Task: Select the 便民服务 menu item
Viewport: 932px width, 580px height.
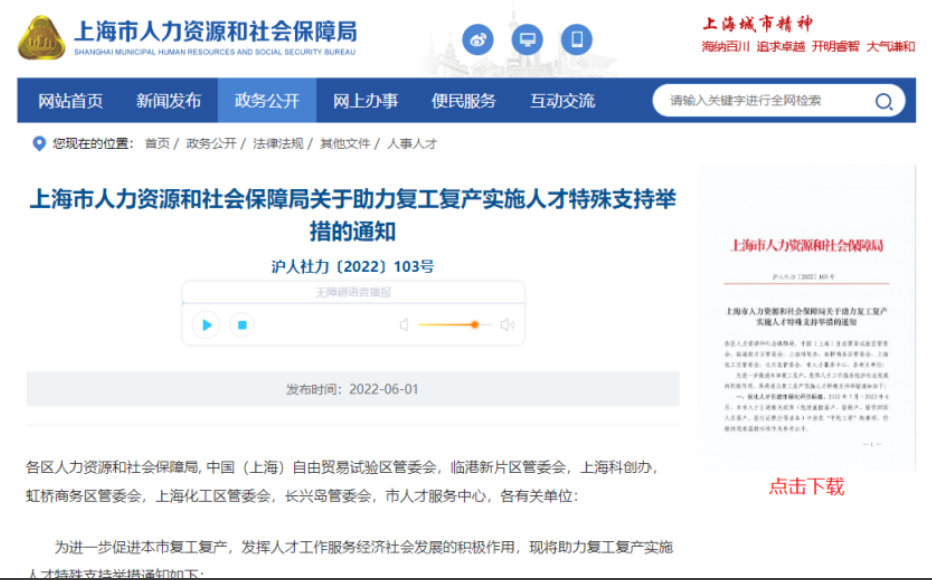Action: [x=463, y=101]
